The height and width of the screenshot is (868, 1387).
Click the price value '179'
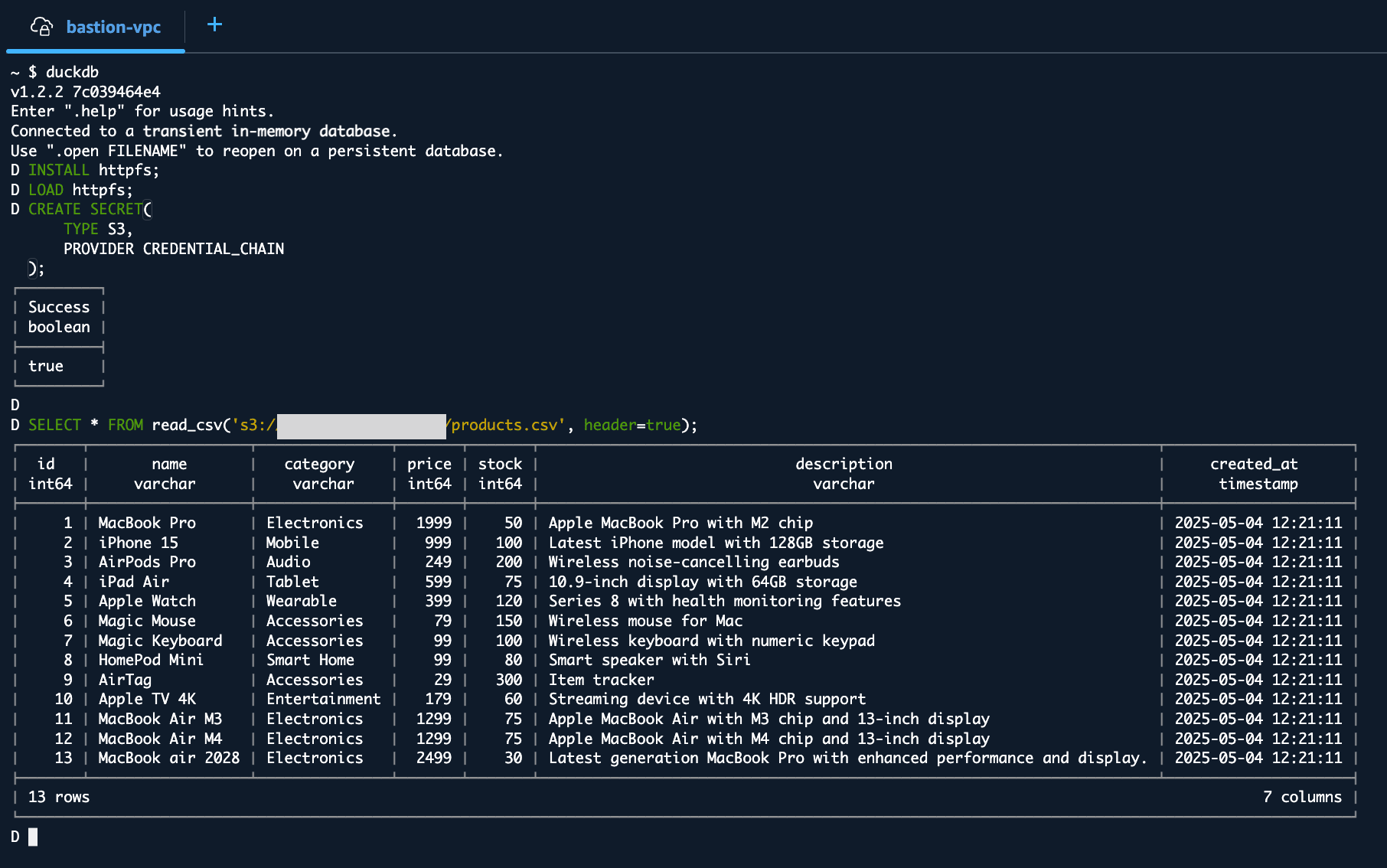(439, 699)
